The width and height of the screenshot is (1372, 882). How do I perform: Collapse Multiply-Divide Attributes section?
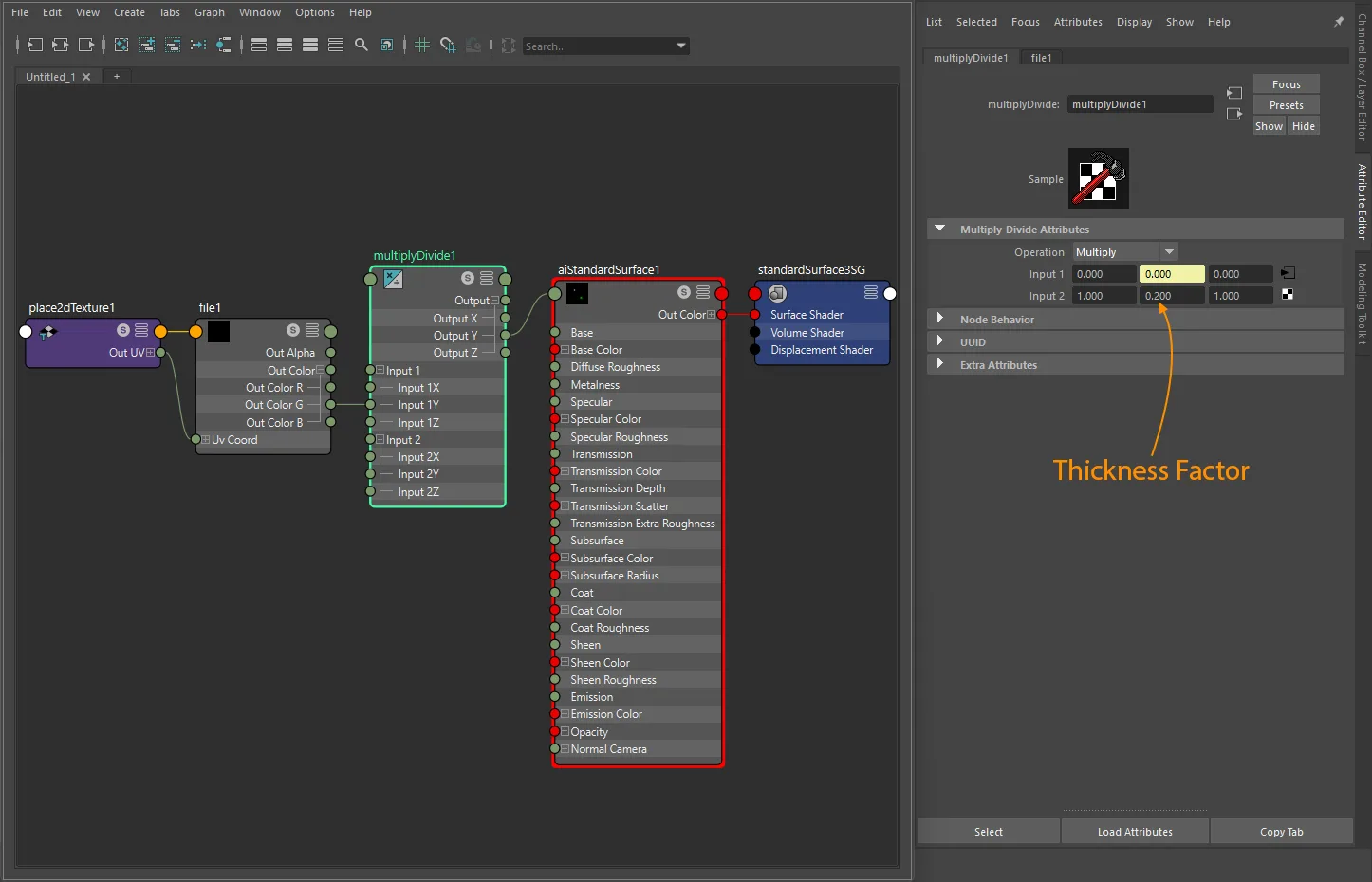(940, 229)
